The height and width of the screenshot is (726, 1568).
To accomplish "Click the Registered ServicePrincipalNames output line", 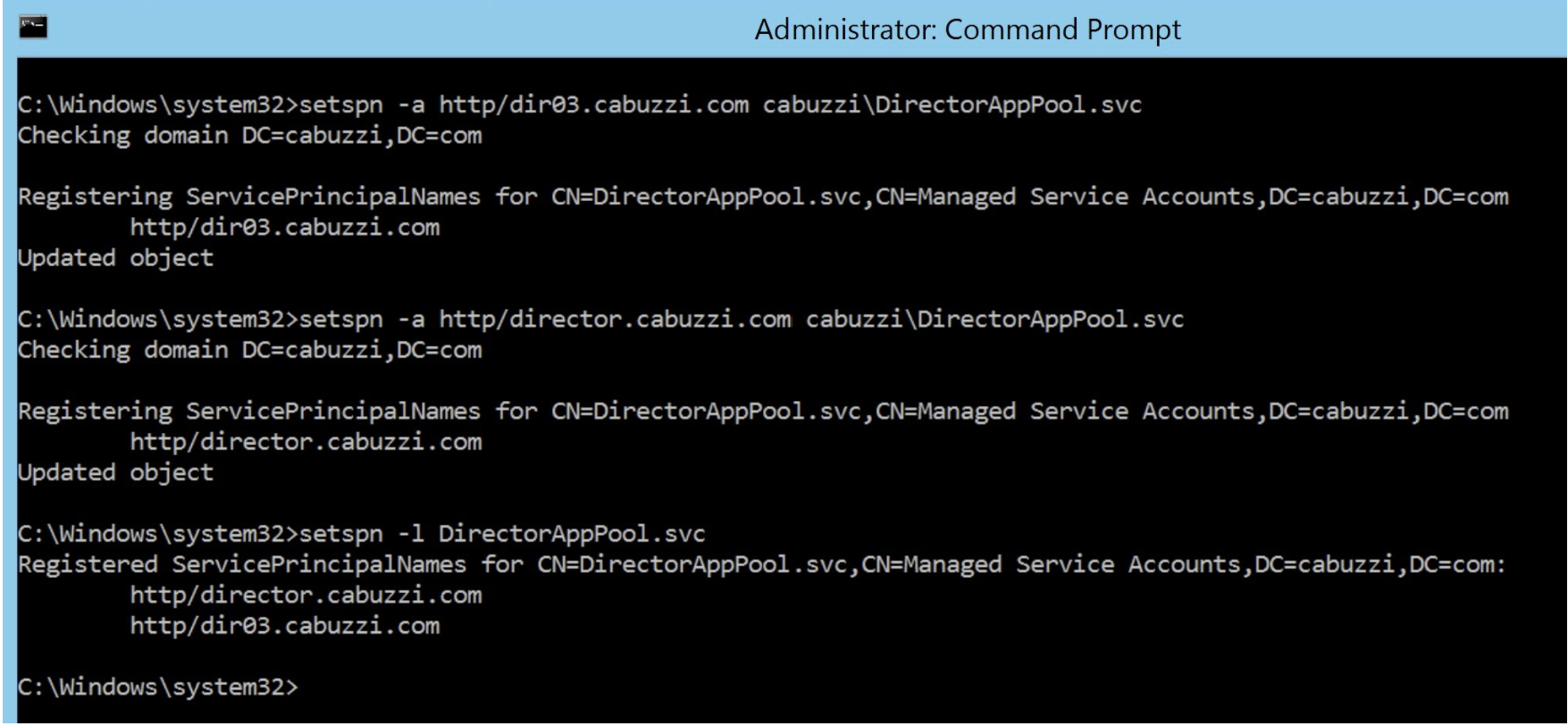I will [x=761, y=564].
